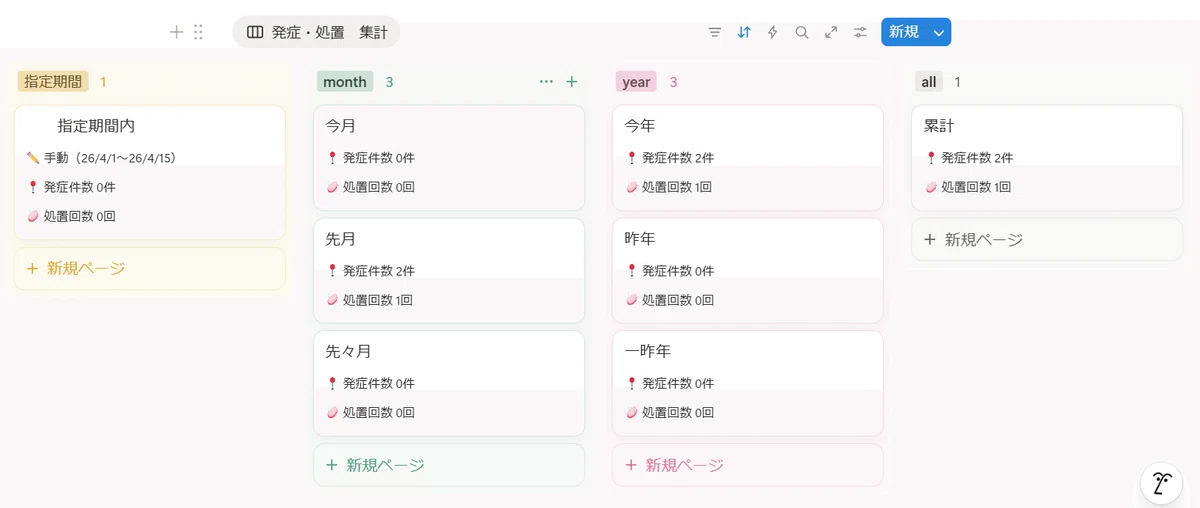Open the 発症・処置 集計 board view tab

(317, 32)
